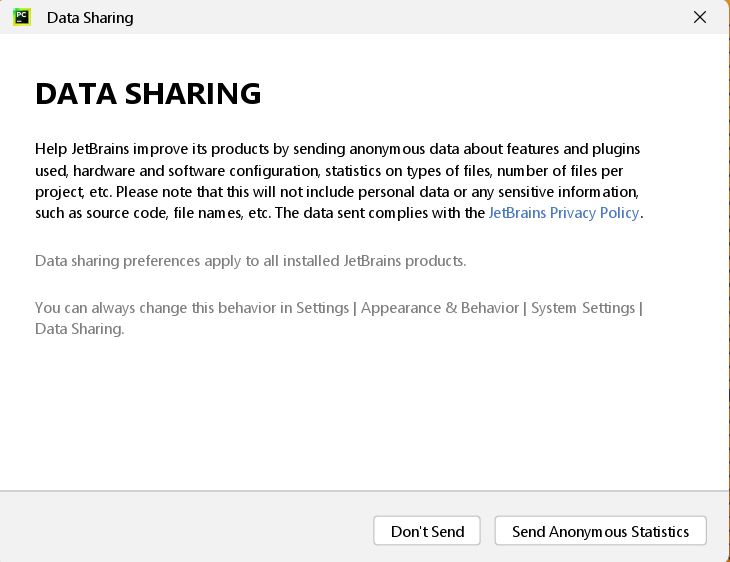Close the Data Sharing dialog

tap(700, 17)
